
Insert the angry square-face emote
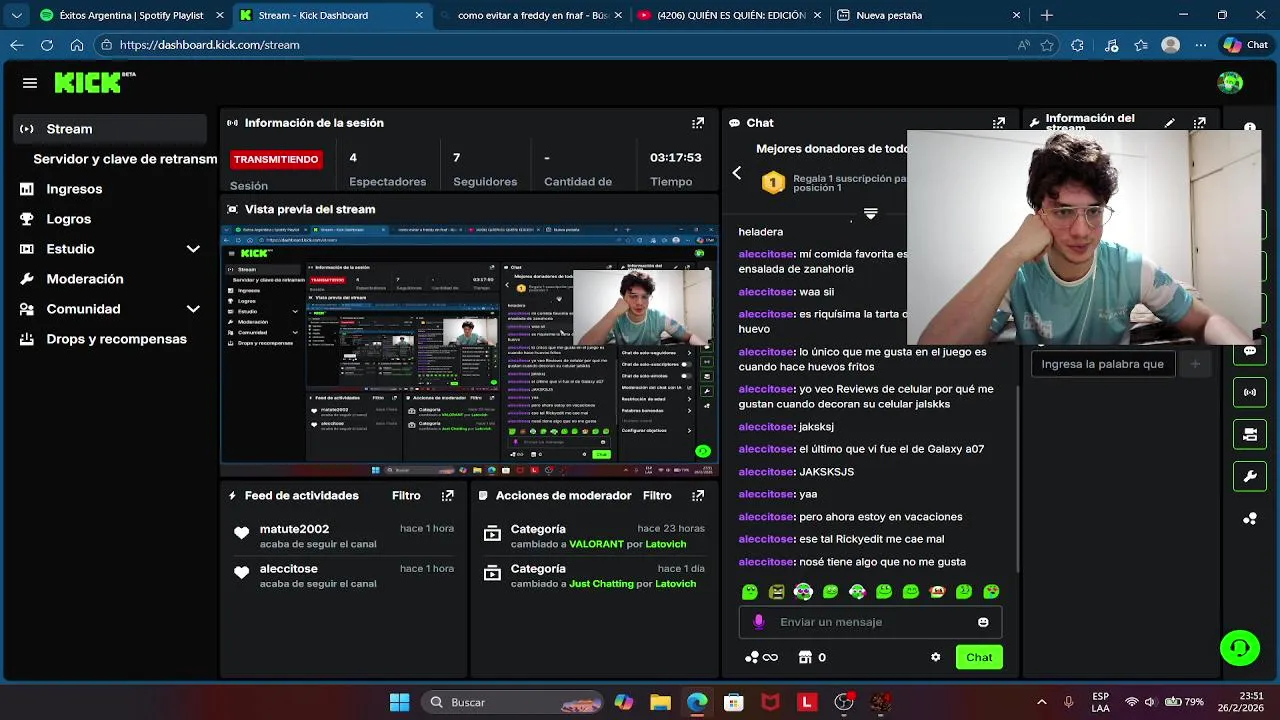tap(777, 592)
